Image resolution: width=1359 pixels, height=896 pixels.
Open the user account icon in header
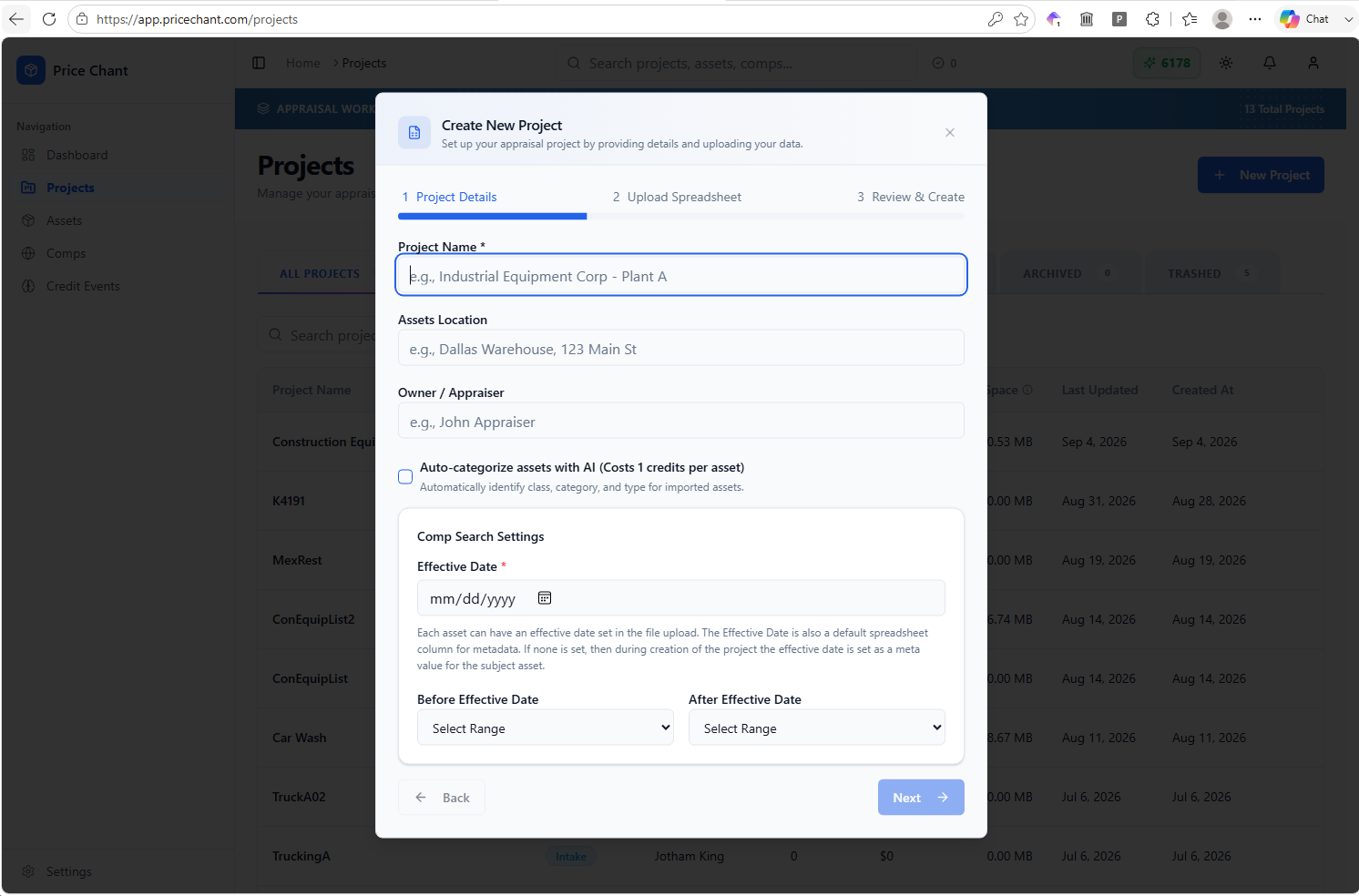1313,63
